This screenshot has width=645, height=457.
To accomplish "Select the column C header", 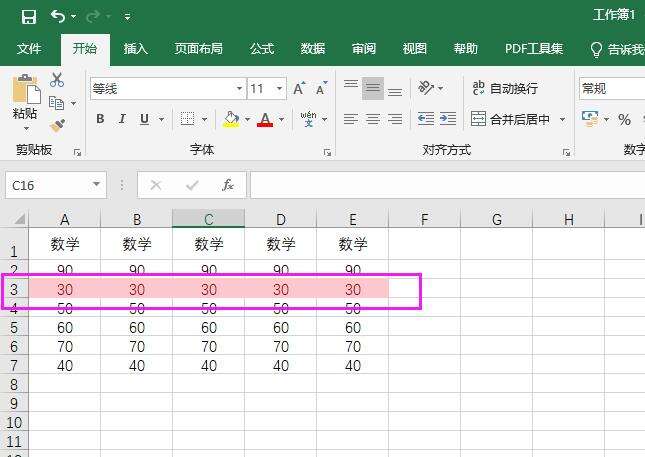I will [209, 219].
